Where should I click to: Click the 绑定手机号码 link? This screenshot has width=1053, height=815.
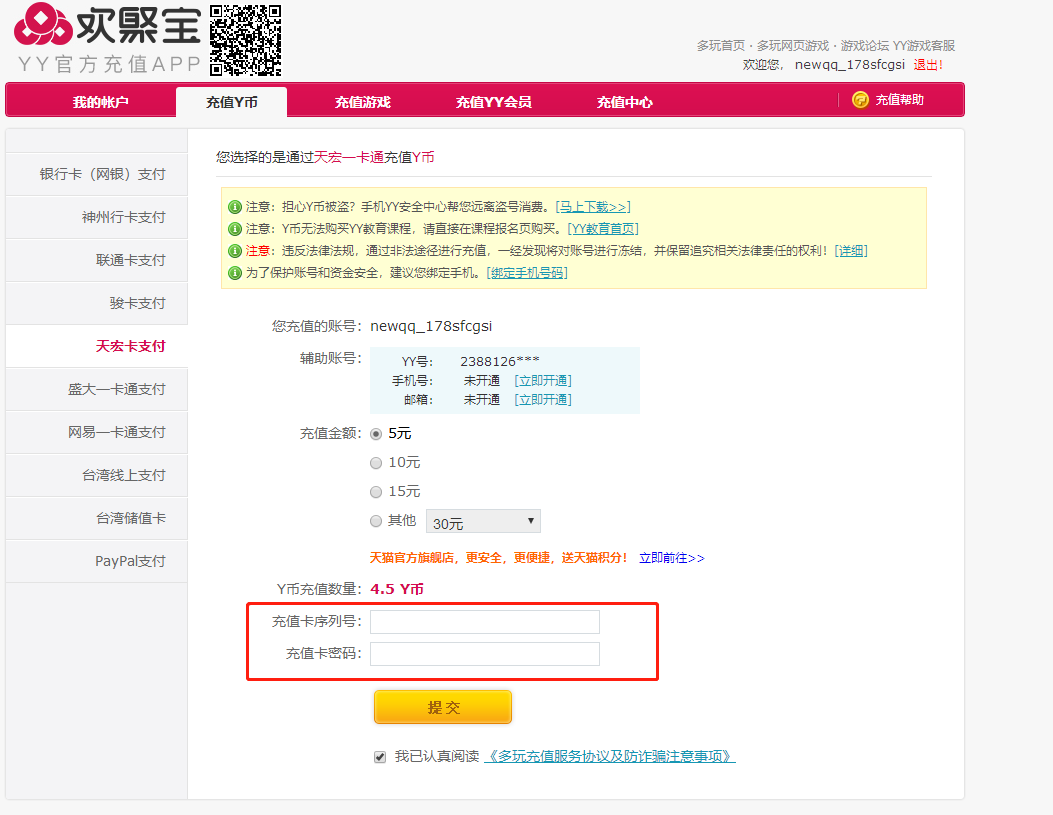pos(527,273)
